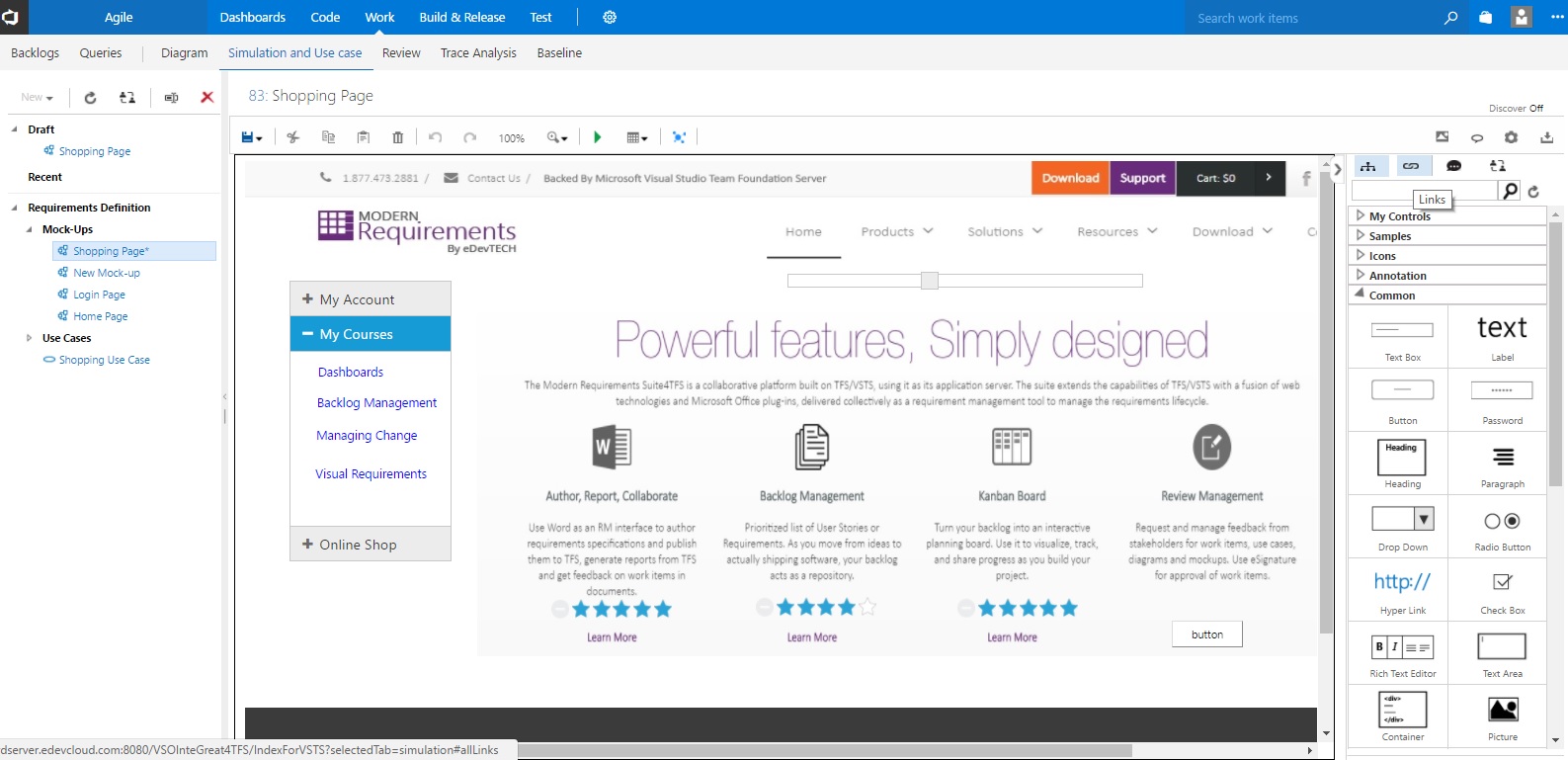This screenshot has height=760, width=1568.
Task: Expand the Use Cases tree node
Action: (x=29, y=338)
